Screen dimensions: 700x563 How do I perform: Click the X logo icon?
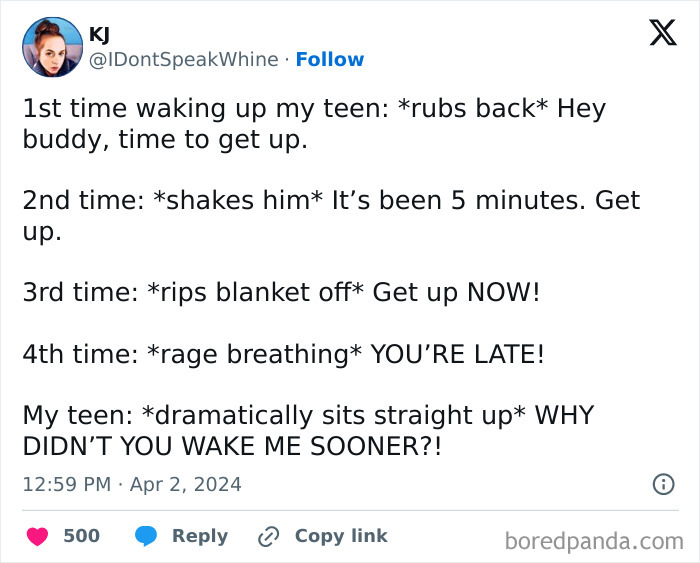[656, 35]
